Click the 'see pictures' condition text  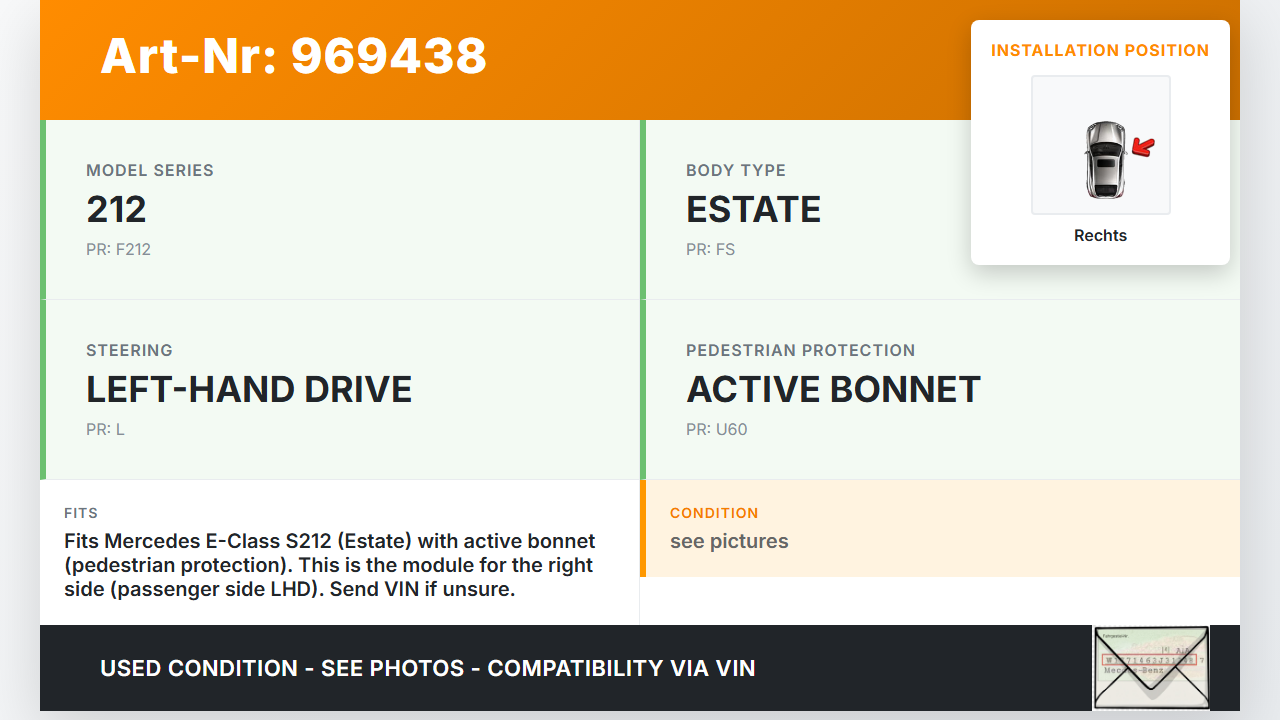tap(729, 542)
